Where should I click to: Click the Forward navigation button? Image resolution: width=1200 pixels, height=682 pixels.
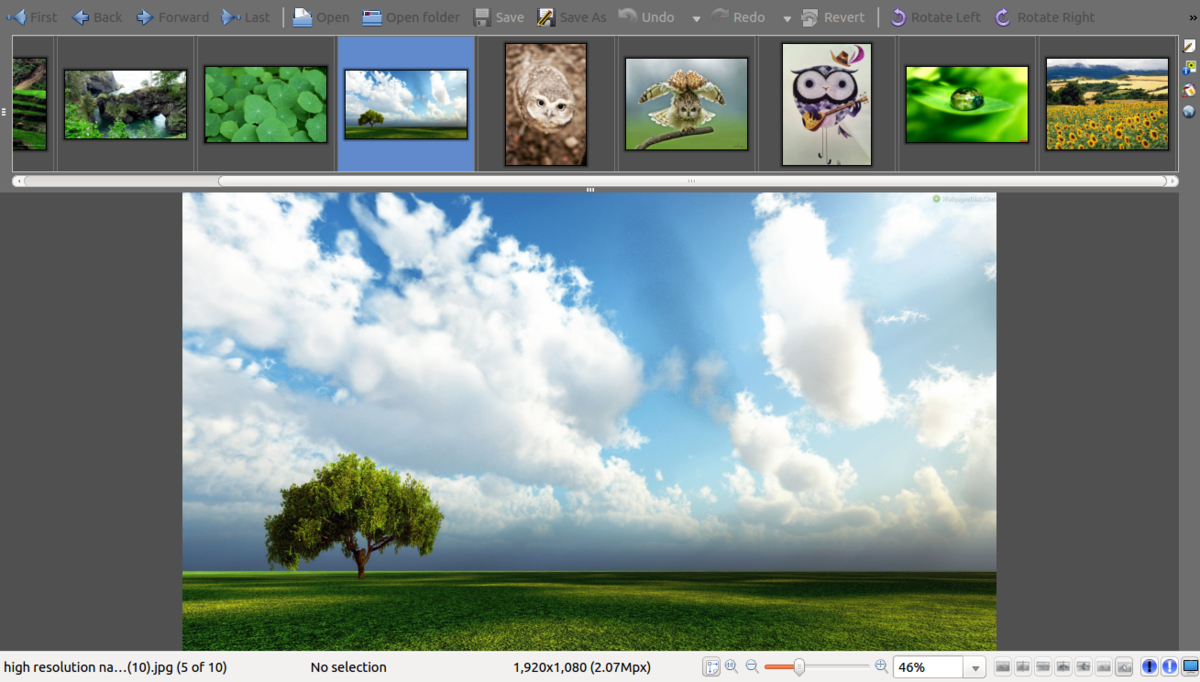pyautogui.click(x=173, y=17)
